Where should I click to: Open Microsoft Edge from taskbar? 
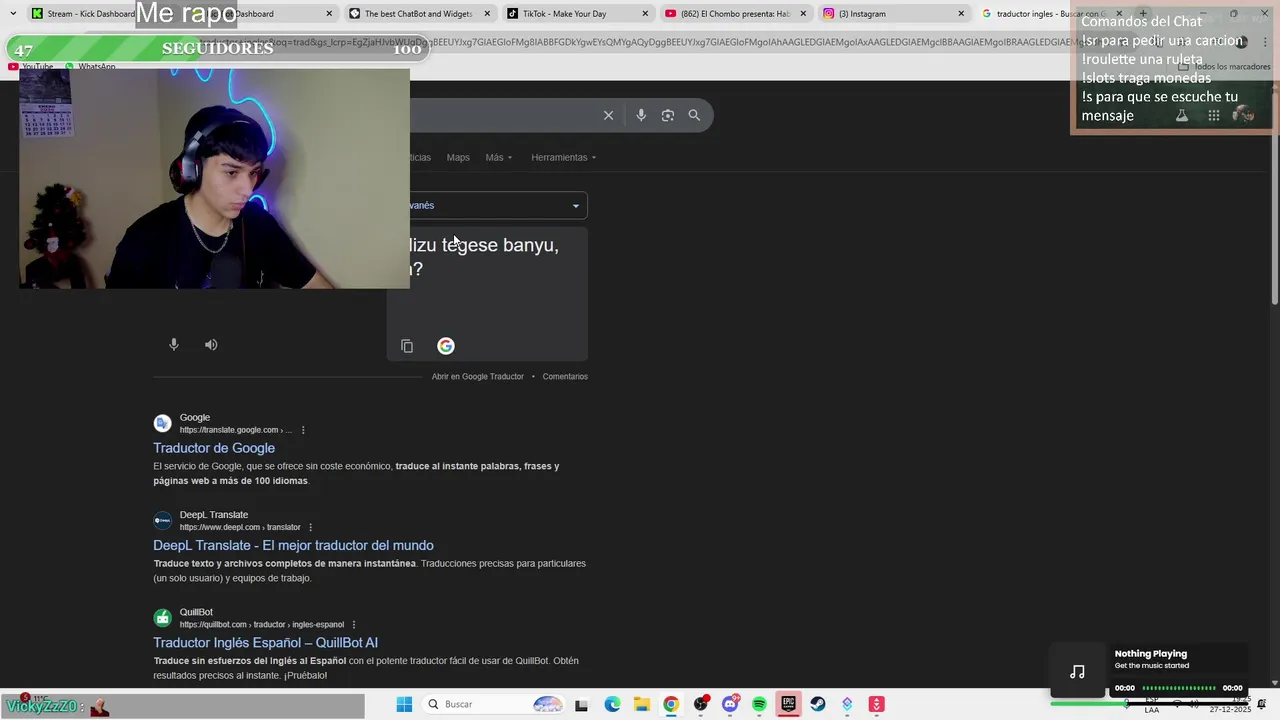612,704
